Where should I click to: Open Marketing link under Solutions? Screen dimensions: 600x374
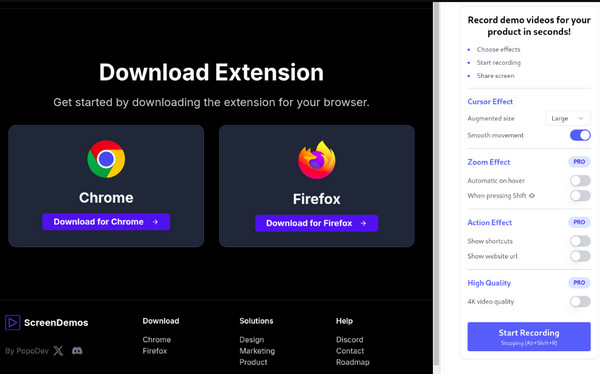coord(257,351)
